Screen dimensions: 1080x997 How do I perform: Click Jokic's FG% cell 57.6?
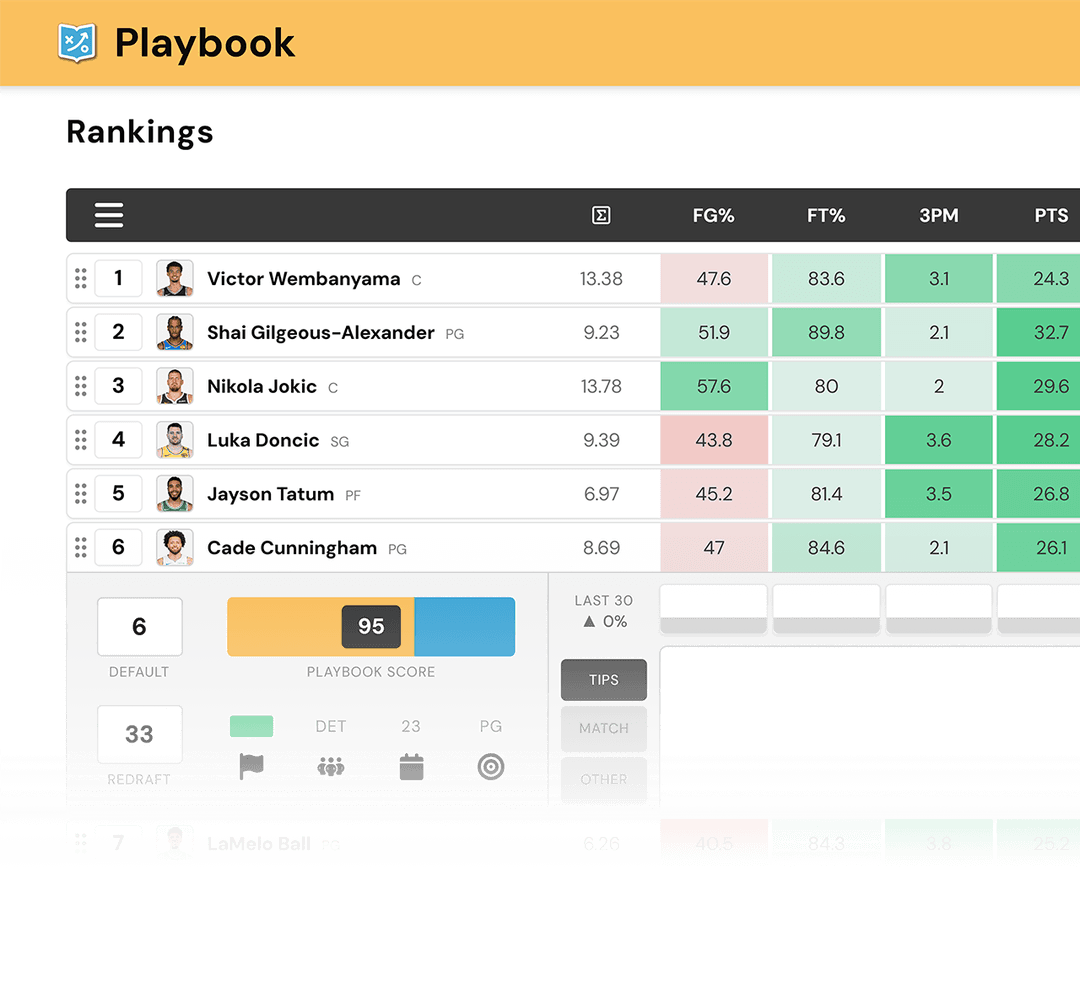714,386
